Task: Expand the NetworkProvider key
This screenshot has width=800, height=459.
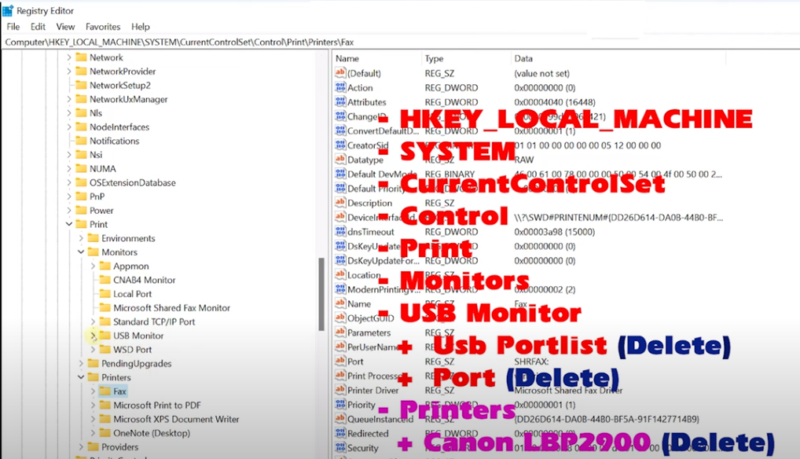Action: coord(69,71)
